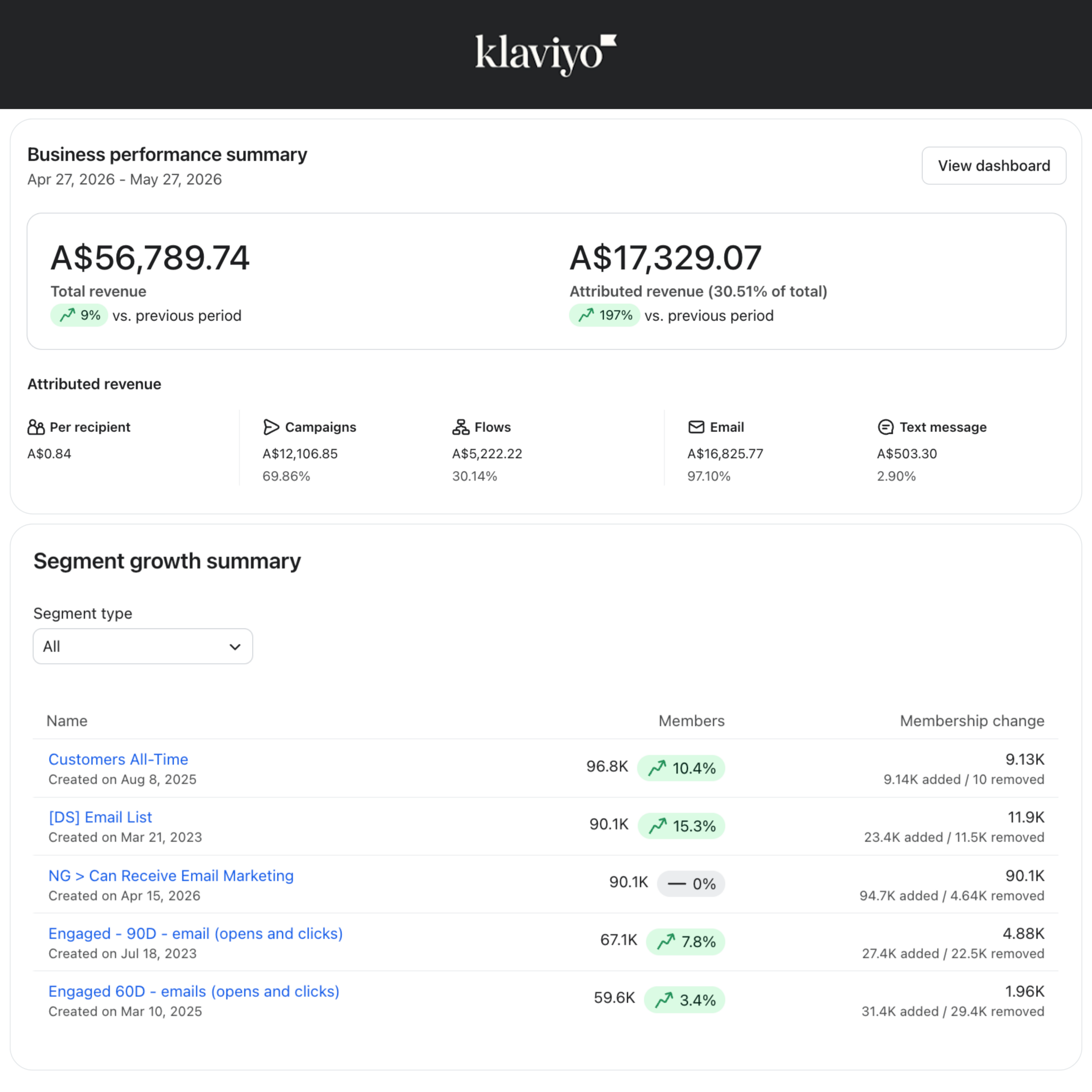Viewport: 1092px width, 1092px height.
Task: Click the A$17,329.07 attributed revenue figure
Action: tap(666, 258)
